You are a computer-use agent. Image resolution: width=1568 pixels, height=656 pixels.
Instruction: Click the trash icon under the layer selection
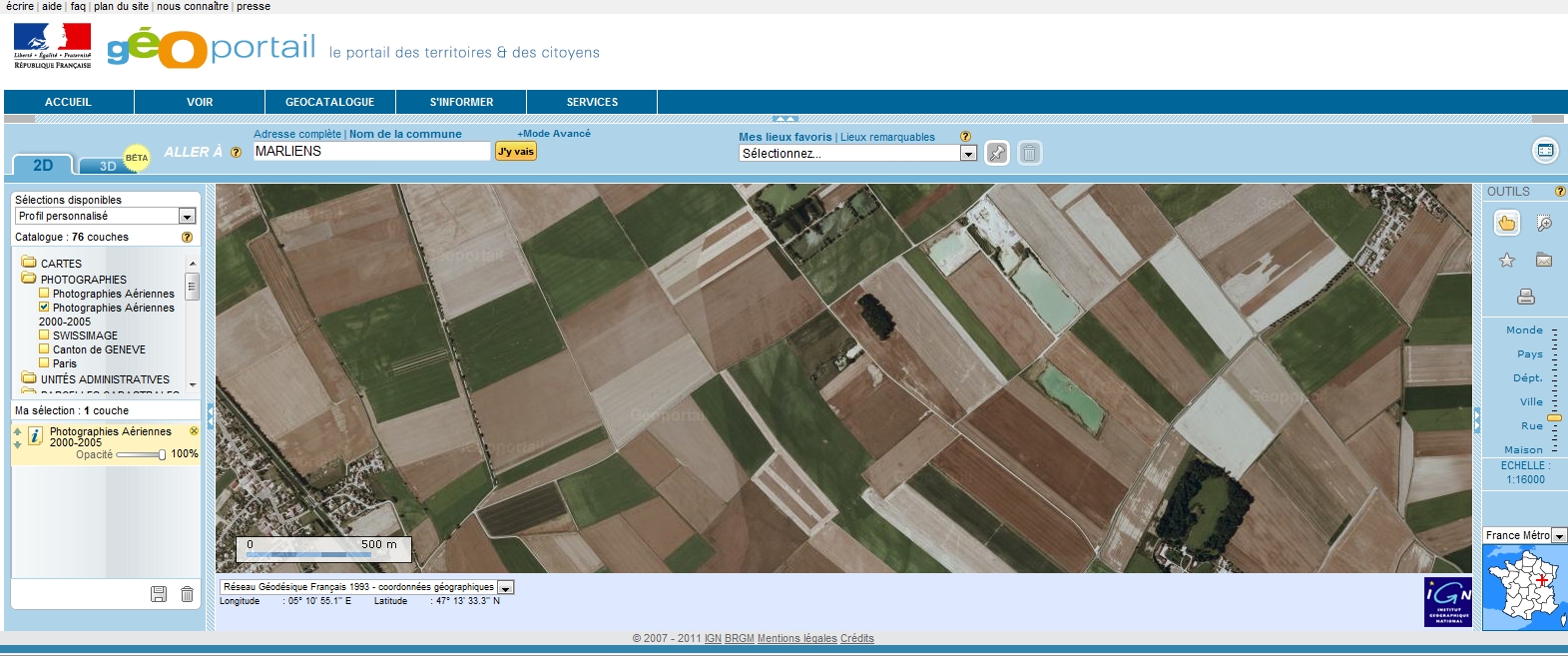187,594
